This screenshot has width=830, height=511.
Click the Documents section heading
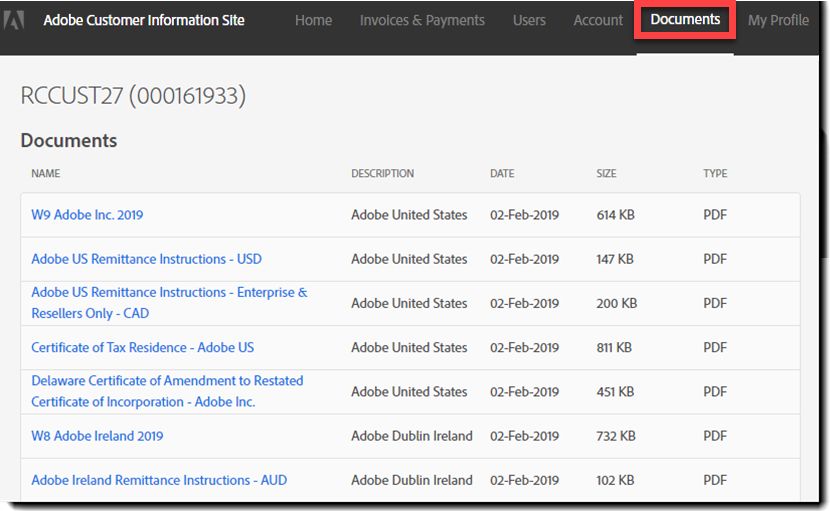tap(69, 140)
